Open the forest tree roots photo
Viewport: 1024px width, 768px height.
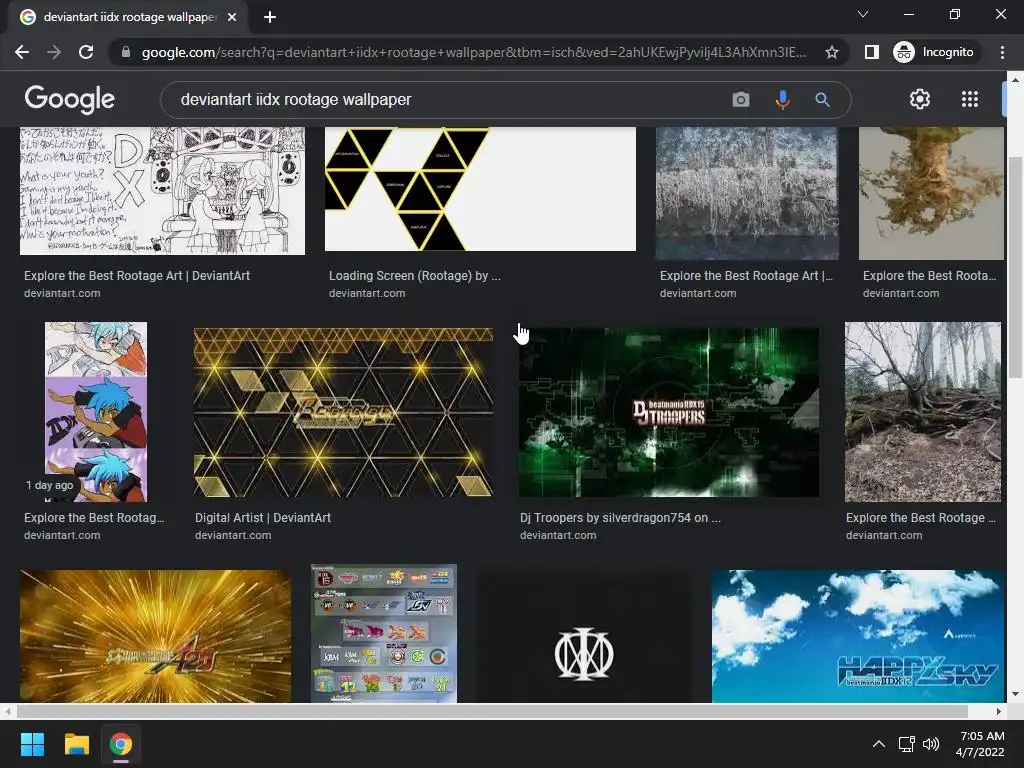923,411
